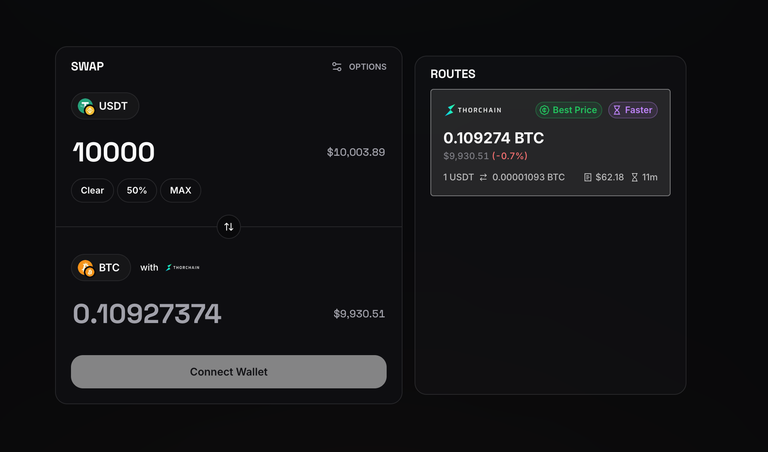This screenshot has width=768, height=452.
Task: Click the THORChain logo in route card
Action: 473,110
